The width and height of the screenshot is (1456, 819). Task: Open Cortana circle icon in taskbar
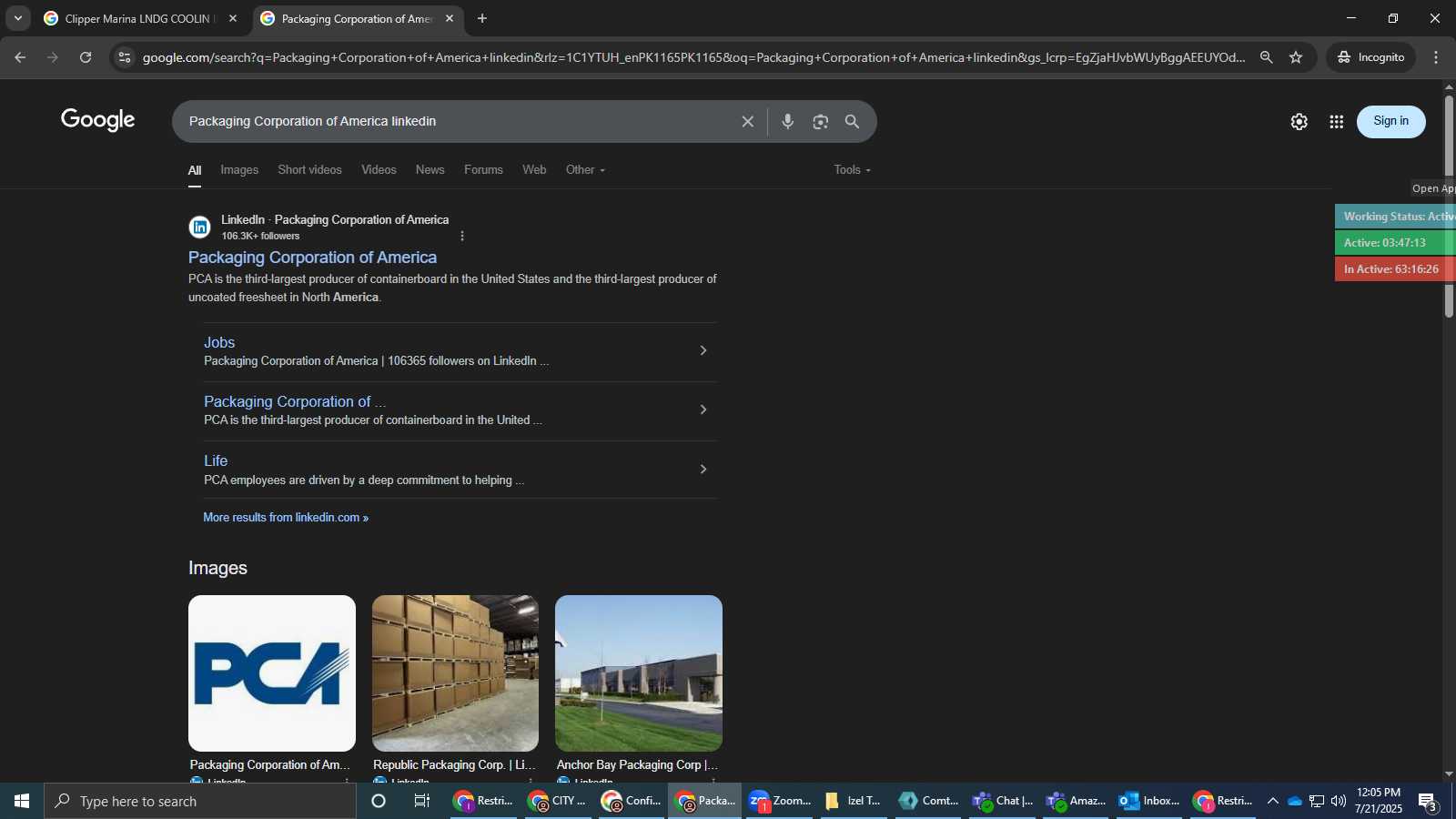tap(379, 801)
